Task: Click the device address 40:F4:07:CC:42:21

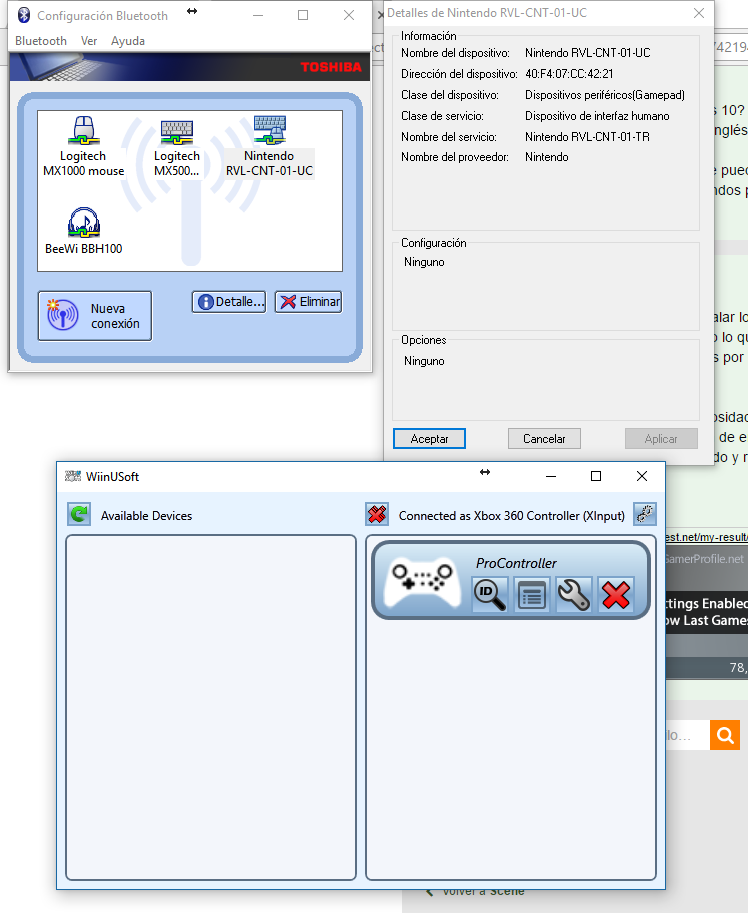Action: 569,74
